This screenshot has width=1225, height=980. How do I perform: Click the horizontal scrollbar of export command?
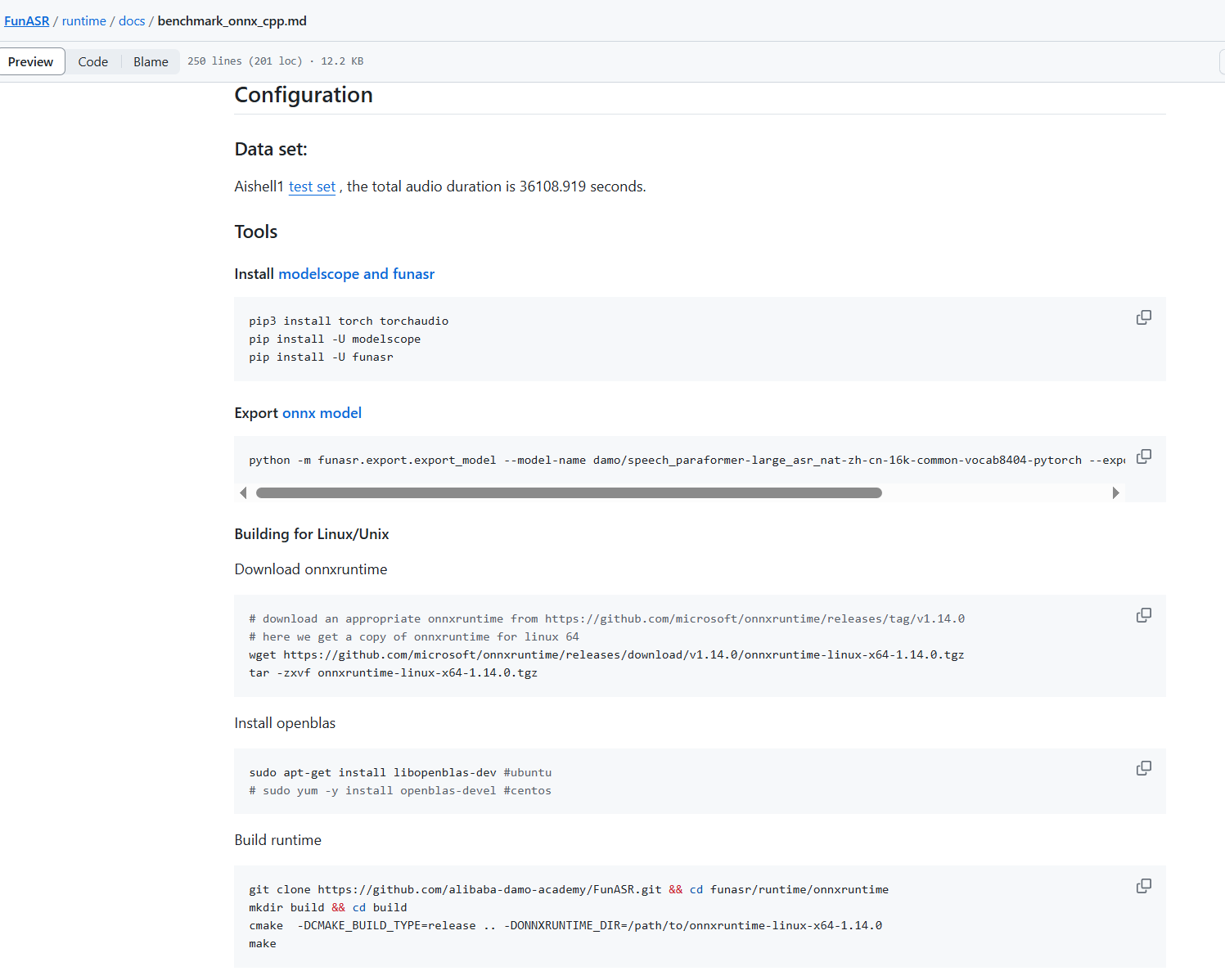pyautogui.click(x=569, y=493)
